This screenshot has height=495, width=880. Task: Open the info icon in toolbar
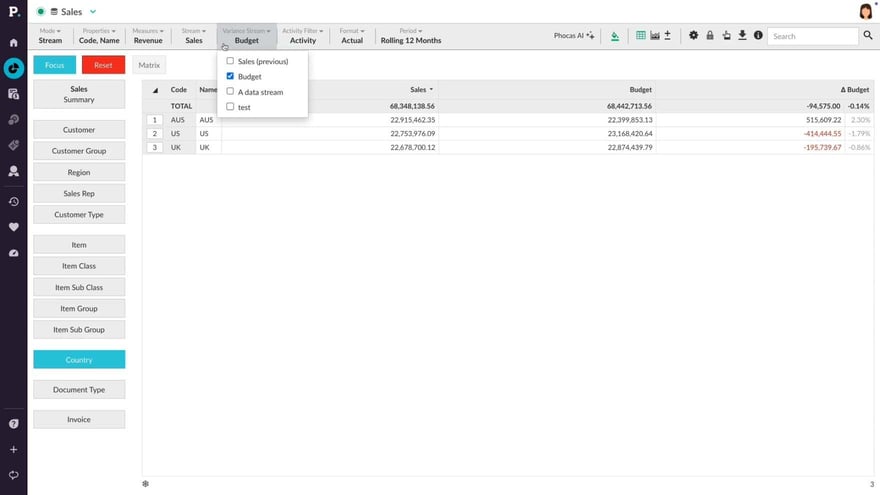tap(758, 36)
